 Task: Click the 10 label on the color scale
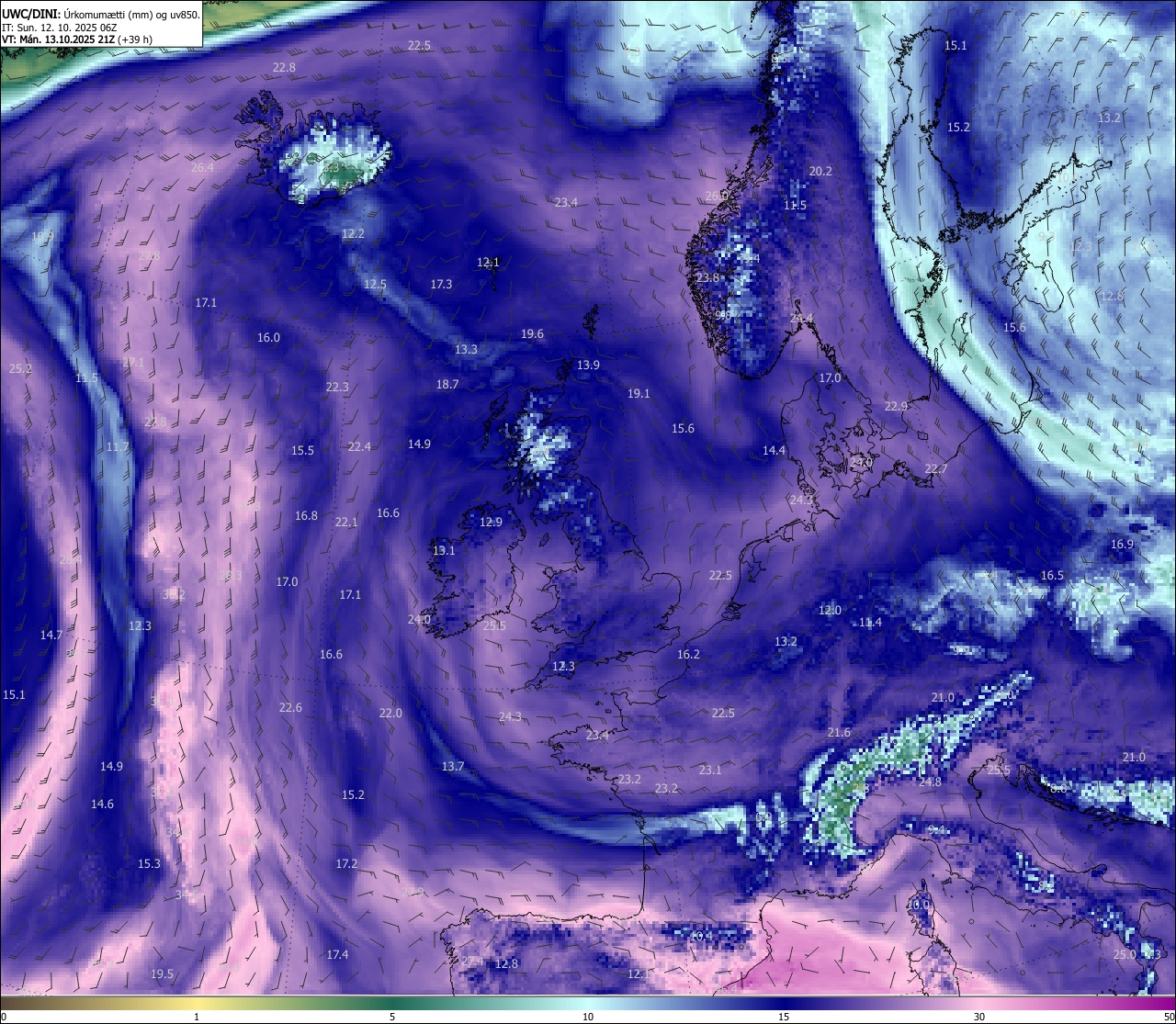coord(588,1017)
